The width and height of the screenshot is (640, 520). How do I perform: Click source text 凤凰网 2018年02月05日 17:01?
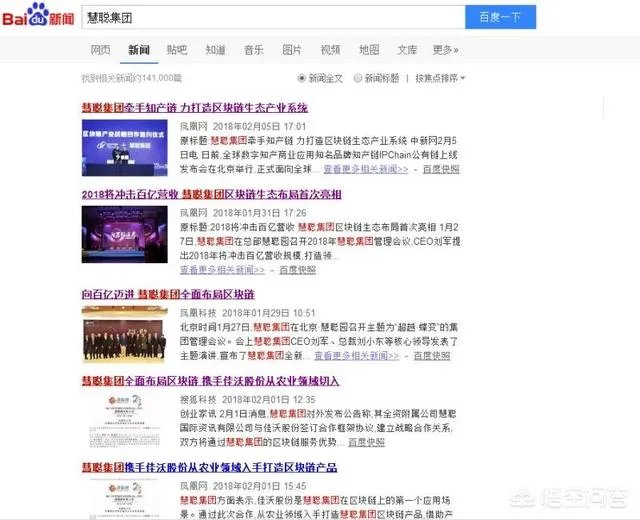click(243, 127)
